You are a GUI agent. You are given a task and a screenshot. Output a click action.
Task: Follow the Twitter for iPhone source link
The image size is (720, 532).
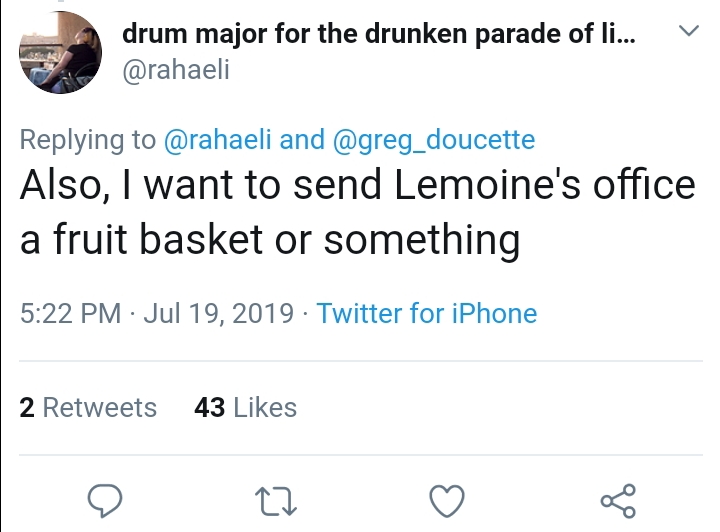(x=427, y=314)
